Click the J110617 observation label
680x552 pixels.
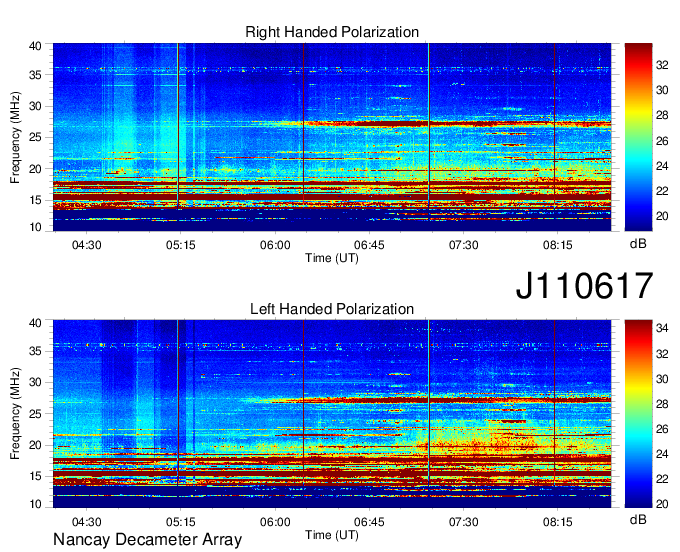pos(584,286)
